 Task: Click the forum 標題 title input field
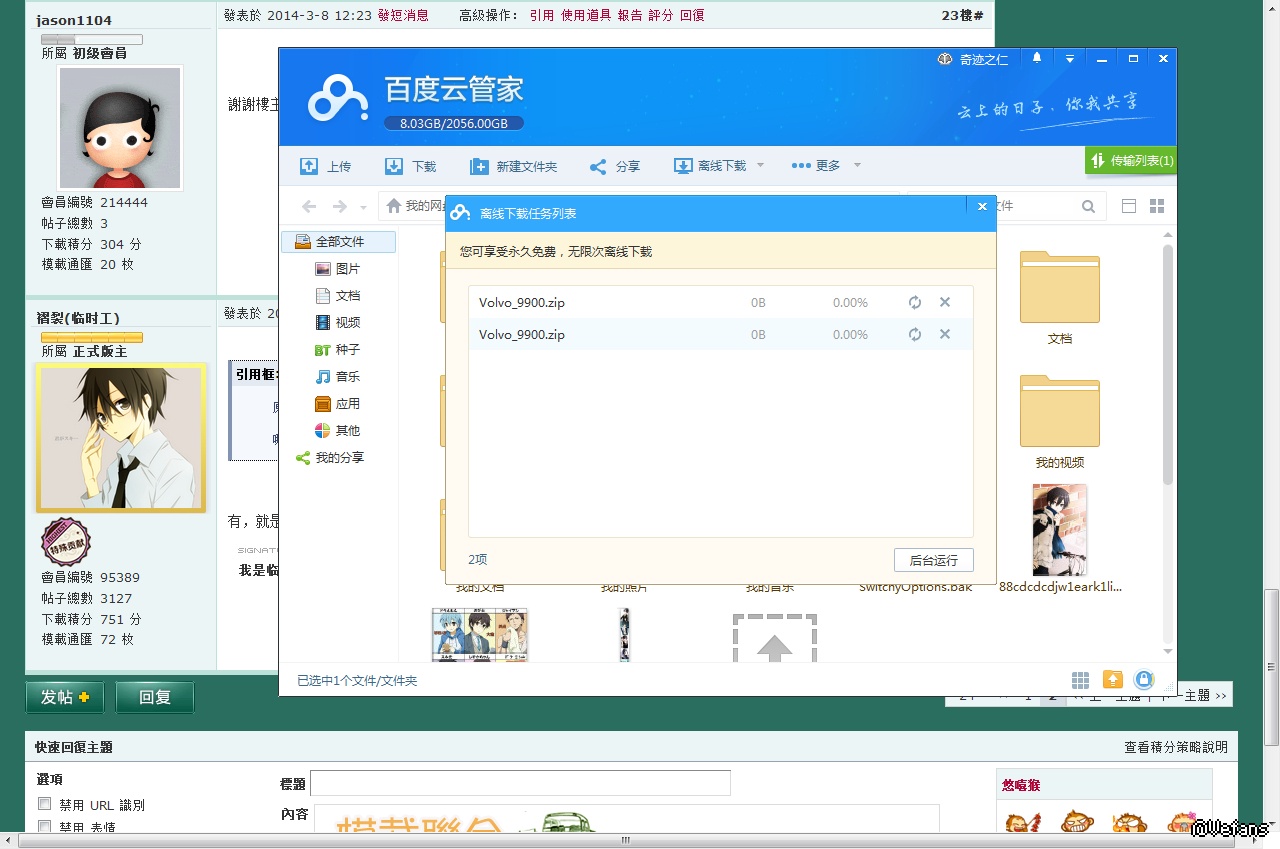(520, 783)
